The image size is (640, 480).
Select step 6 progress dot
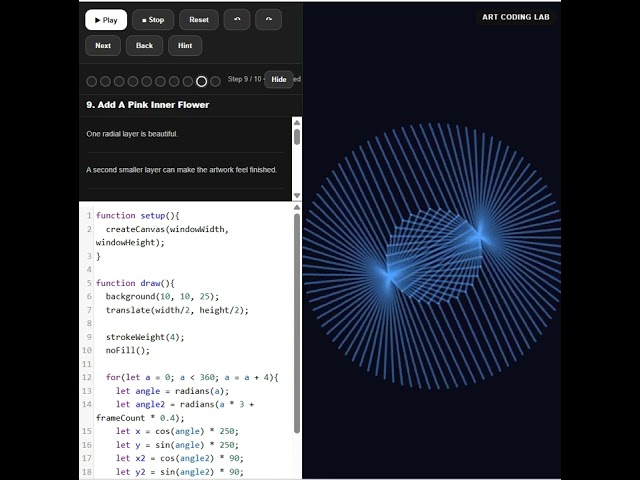coord(160,82)
